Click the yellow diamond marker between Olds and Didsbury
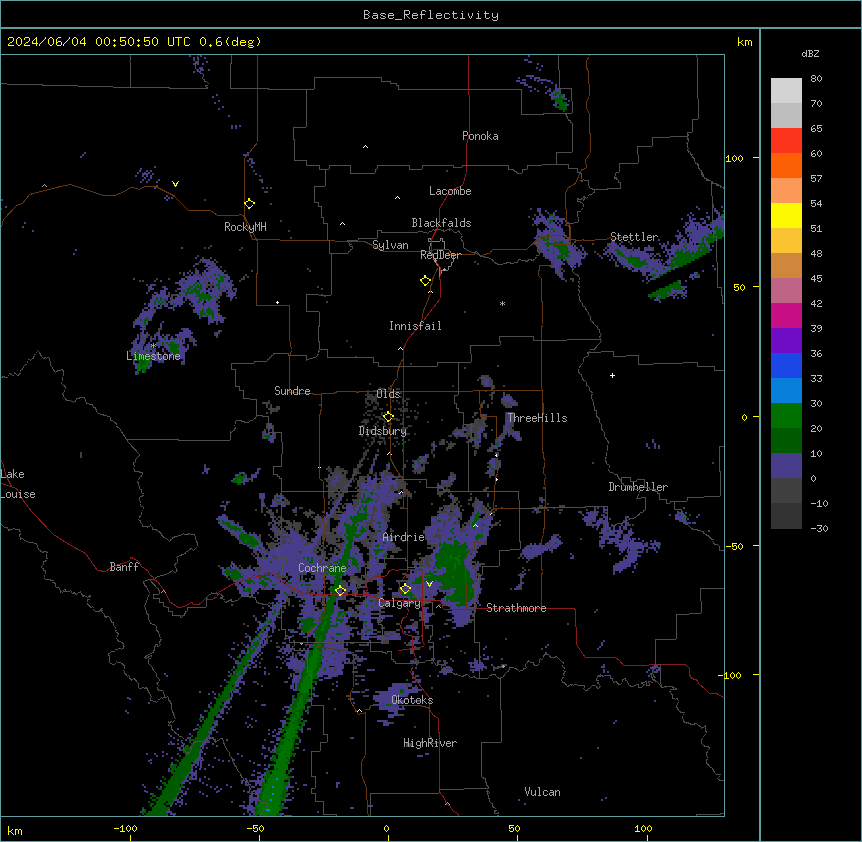 pyautogui.click(x=388, y=417)
